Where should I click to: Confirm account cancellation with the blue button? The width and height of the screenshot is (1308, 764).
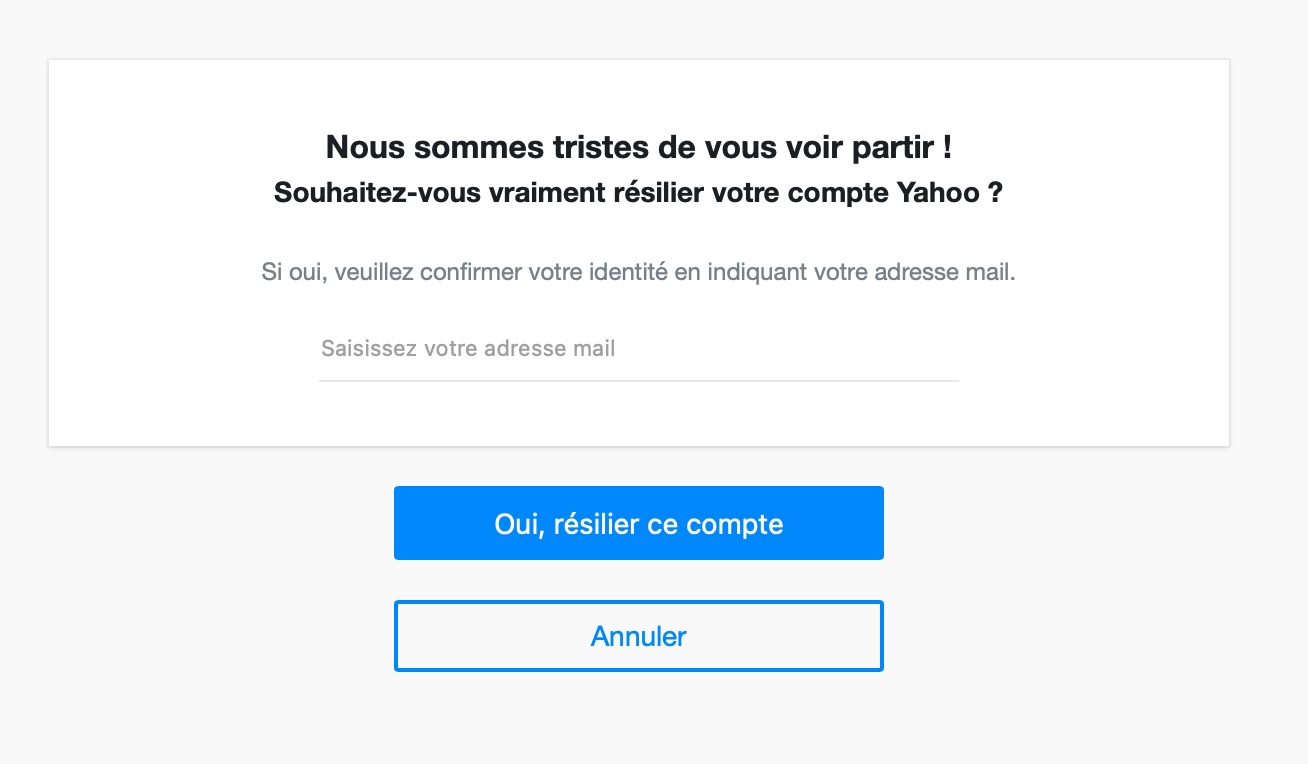(639, 522)
